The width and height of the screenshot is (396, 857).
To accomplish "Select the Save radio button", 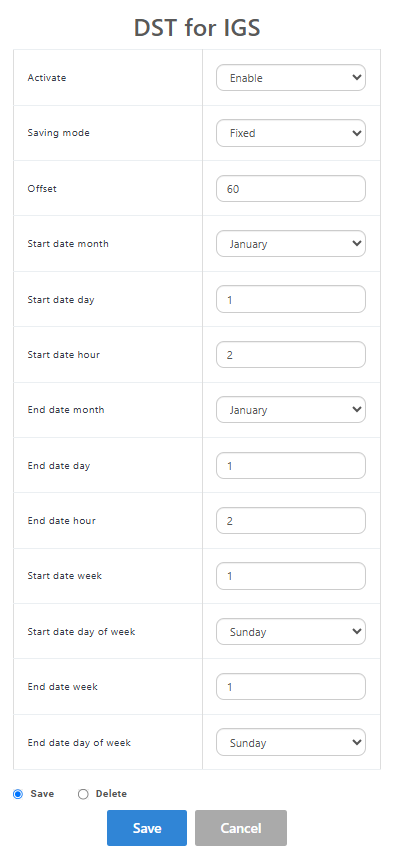I will [x=18, y=794].
